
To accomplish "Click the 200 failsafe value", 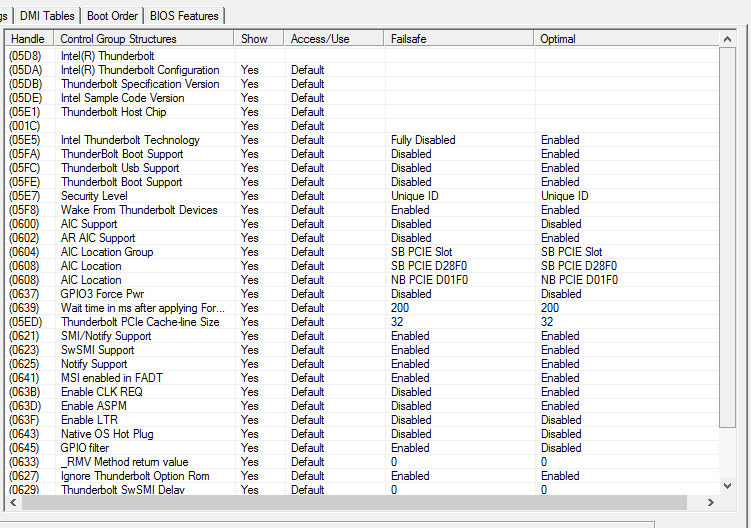I will click(400, 308).
